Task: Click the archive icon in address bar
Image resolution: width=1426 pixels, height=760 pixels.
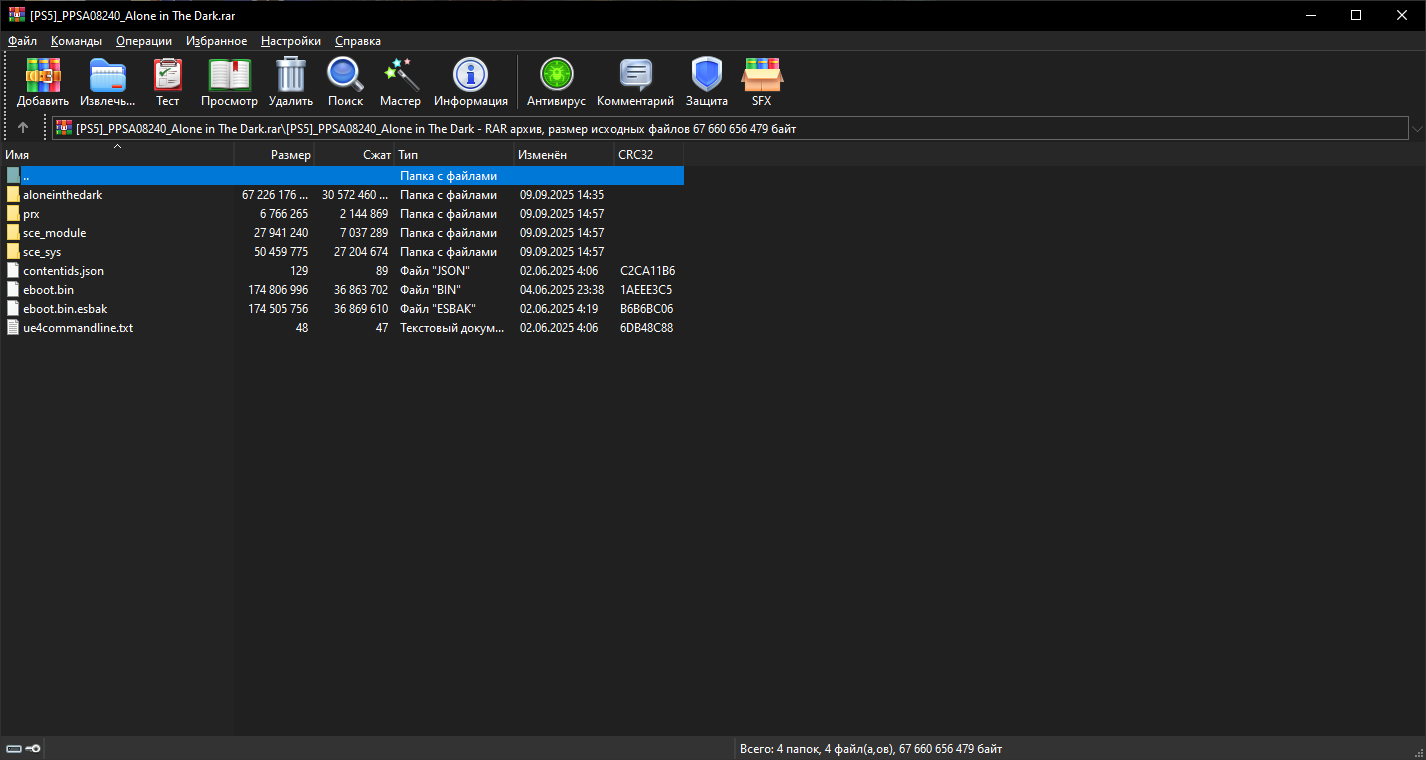Action: point(64,128)
